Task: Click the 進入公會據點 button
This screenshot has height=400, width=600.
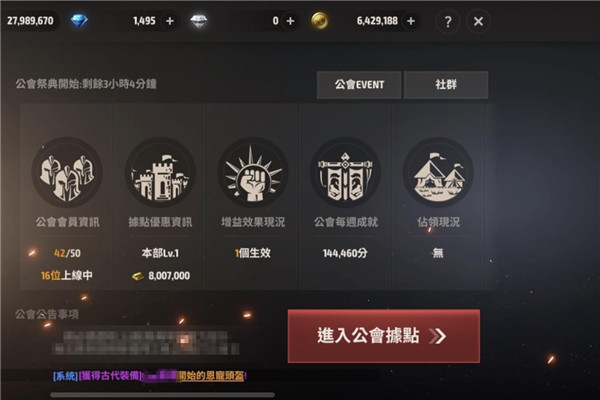Action: pos(384,336)
